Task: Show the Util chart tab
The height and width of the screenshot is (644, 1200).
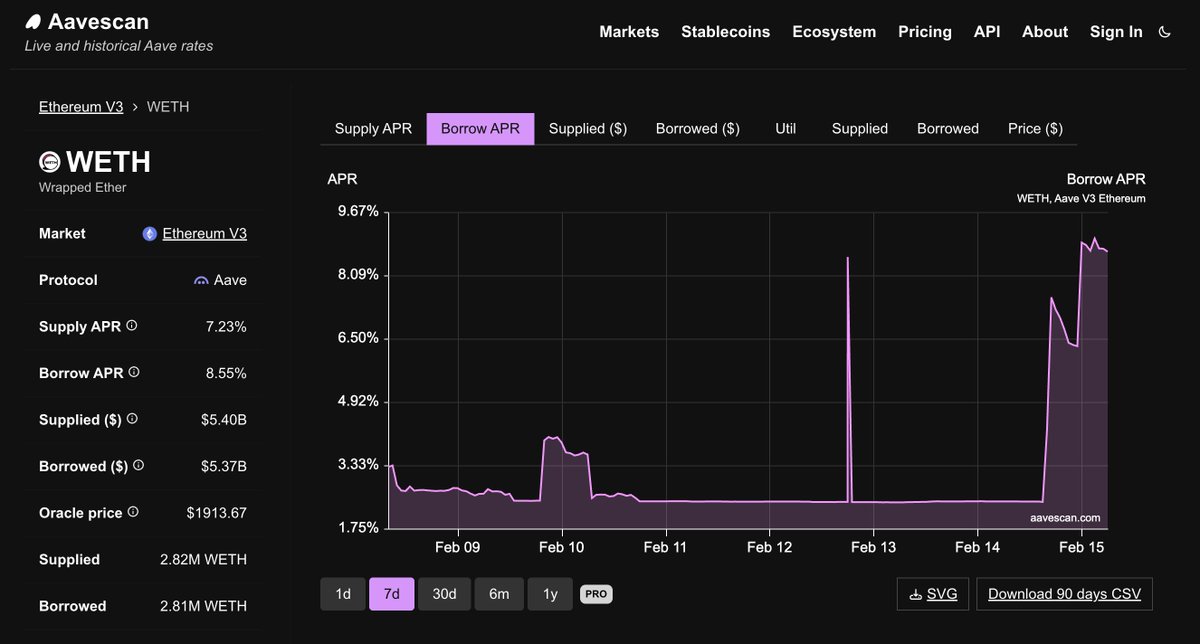Action: (786, 129)
